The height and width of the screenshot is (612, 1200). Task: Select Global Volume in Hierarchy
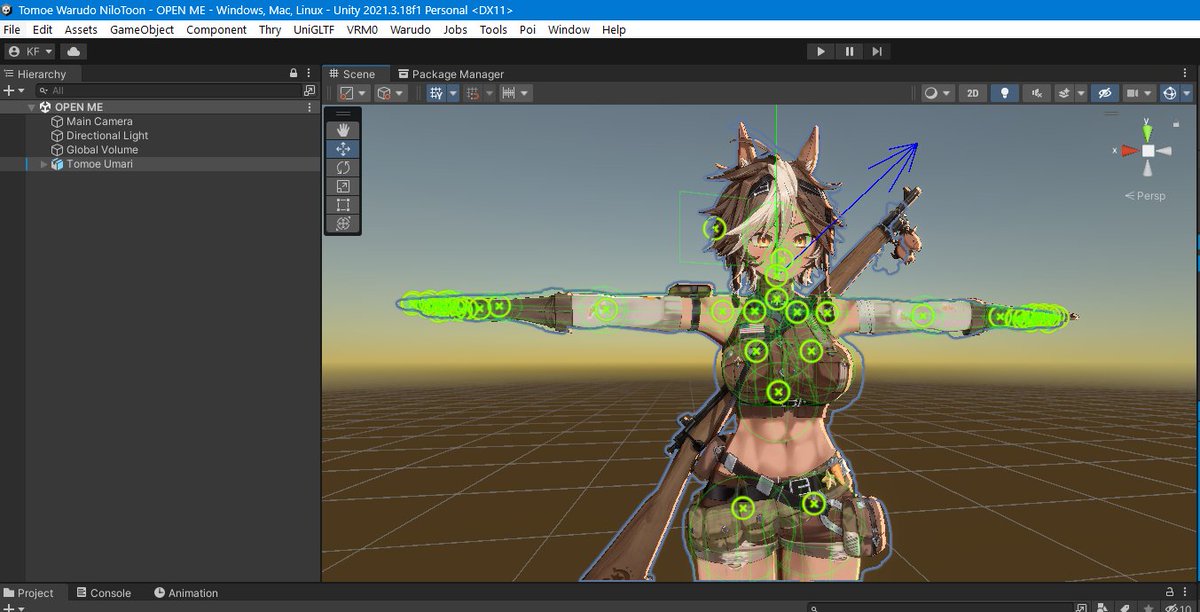pos(102,150)
